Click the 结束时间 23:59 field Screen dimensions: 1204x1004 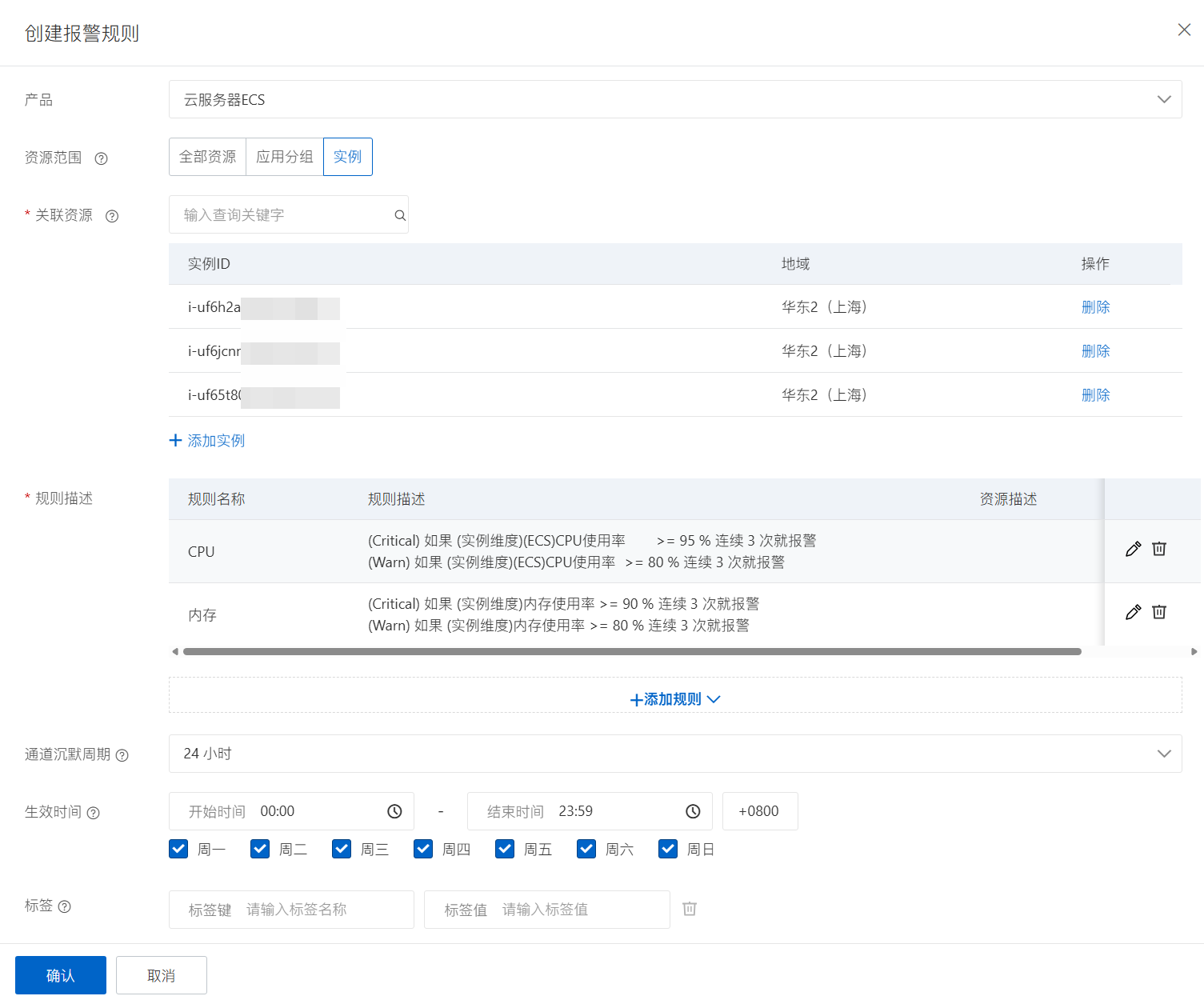[590, 811]
